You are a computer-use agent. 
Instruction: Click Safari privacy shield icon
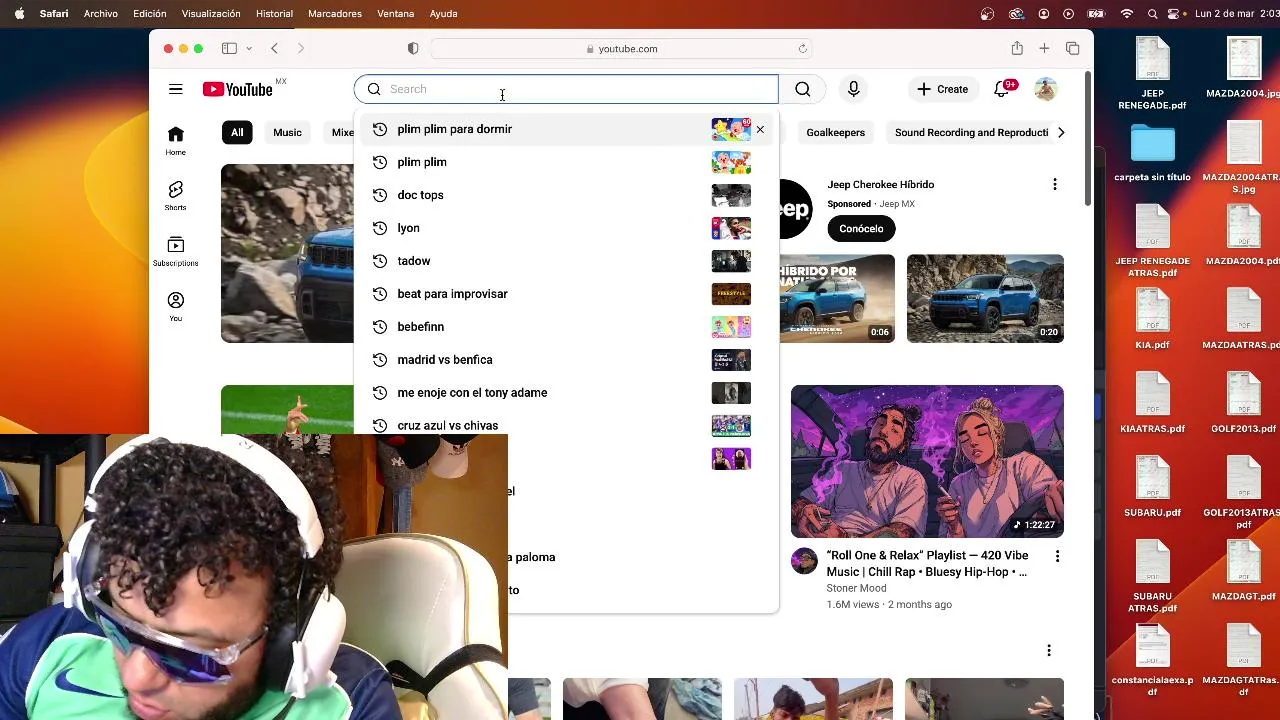(413, 48)
